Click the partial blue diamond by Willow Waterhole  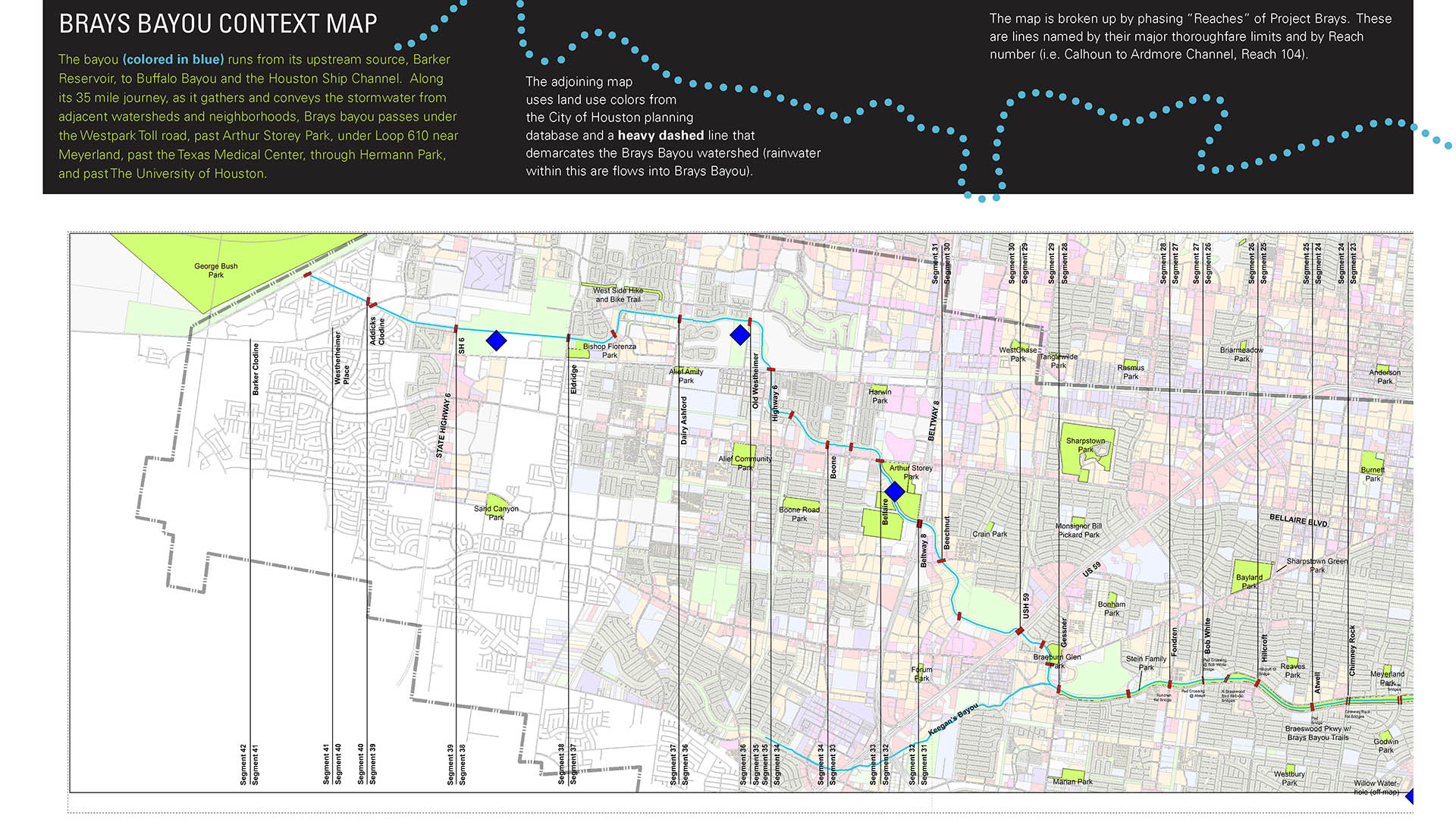[x=1410, y=796]
